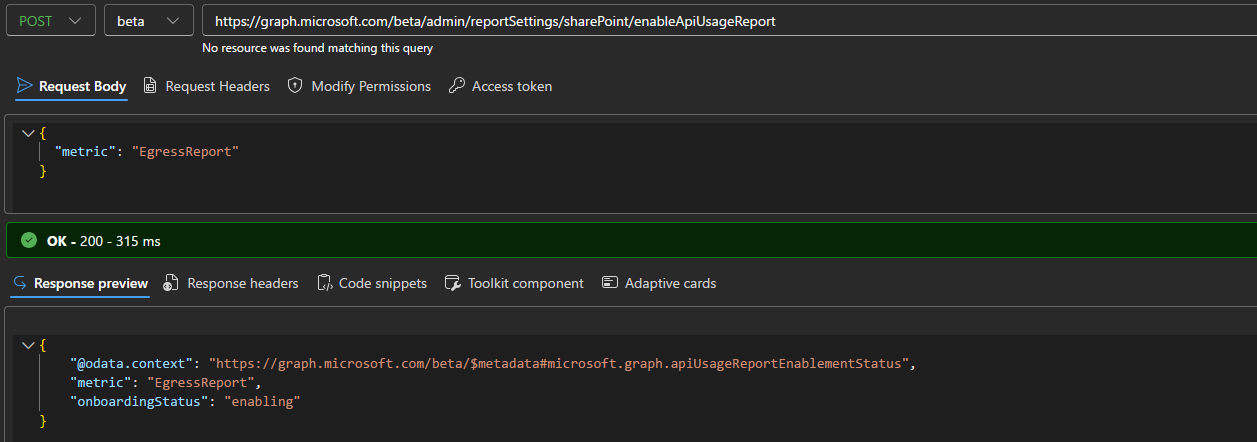Open the Code snippets tab
This screenshot has width=1257, height=442.
372,283
